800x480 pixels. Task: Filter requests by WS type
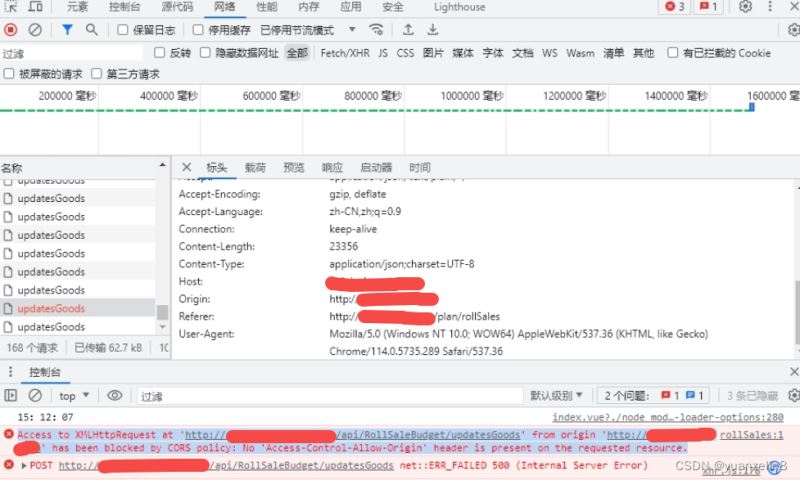(549, 53)
